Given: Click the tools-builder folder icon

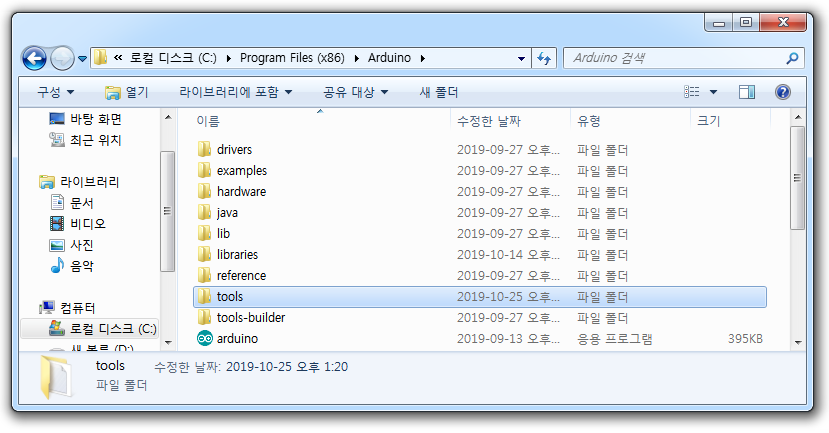Looking at the screenshot, I should tap(204, 317).
